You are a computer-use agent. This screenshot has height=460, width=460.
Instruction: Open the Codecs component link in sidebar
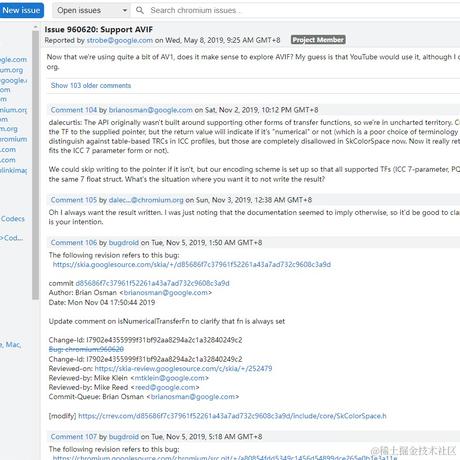[13, 219]
